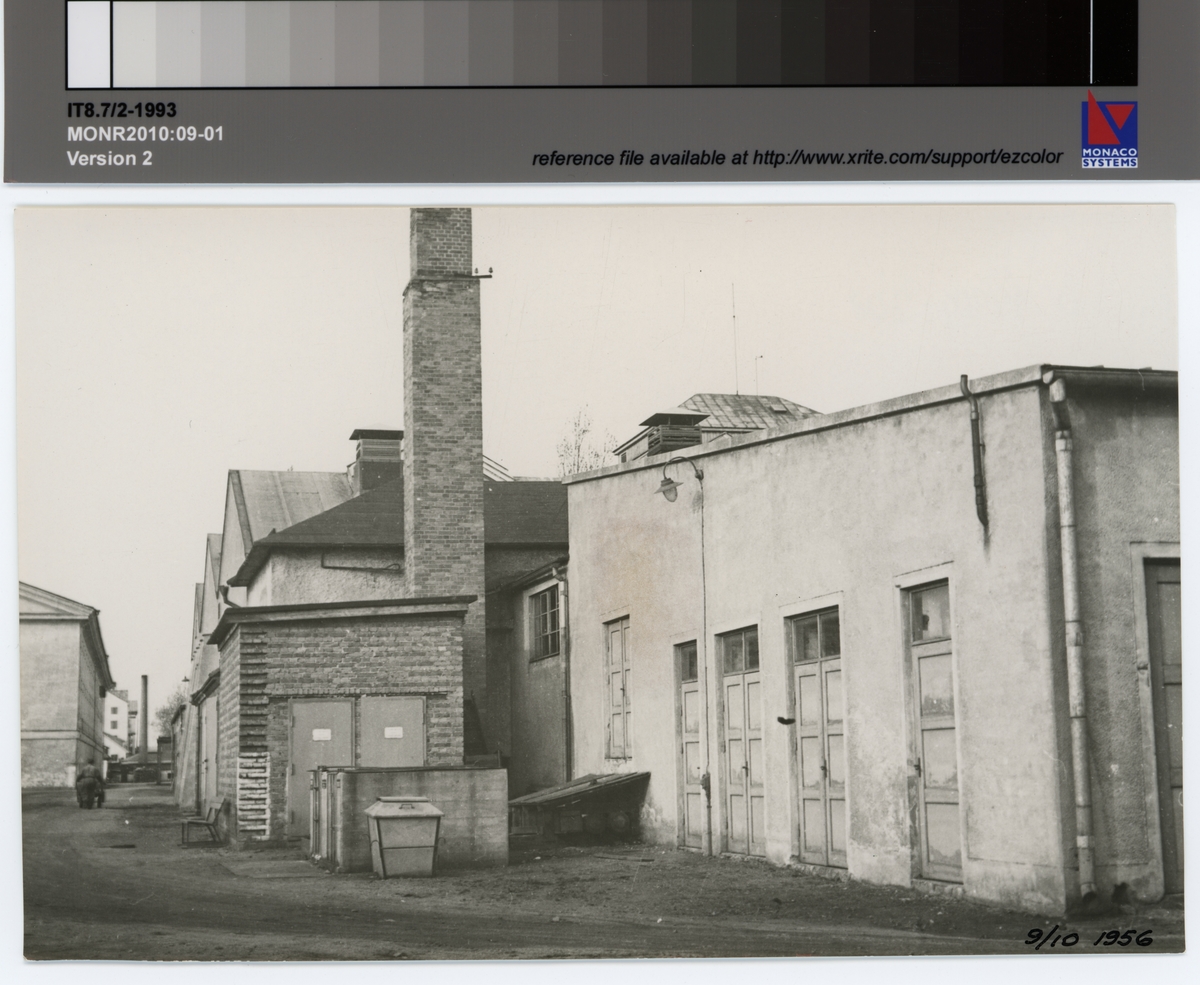Click the wooden bench beside the brick shed
Viewport: 1200px width, 985px height.
coord(204,821)
